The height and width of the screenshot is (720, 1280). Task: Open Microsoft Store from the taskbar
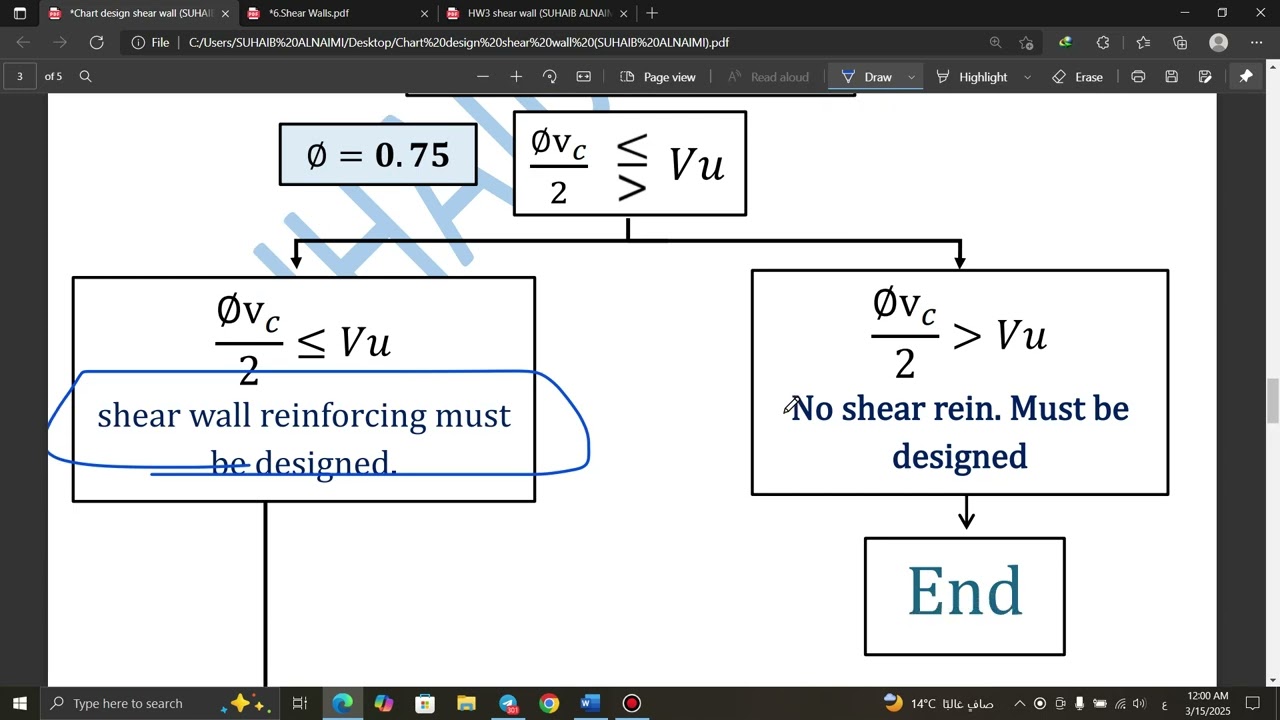pyautogui.click(x=425, y=703)
